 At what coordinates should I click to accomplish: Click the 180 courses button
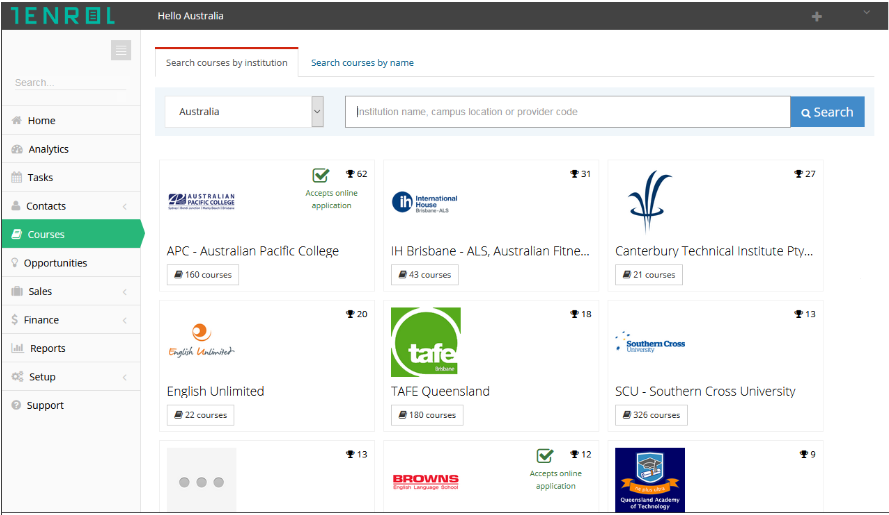[x=427, y=415]
